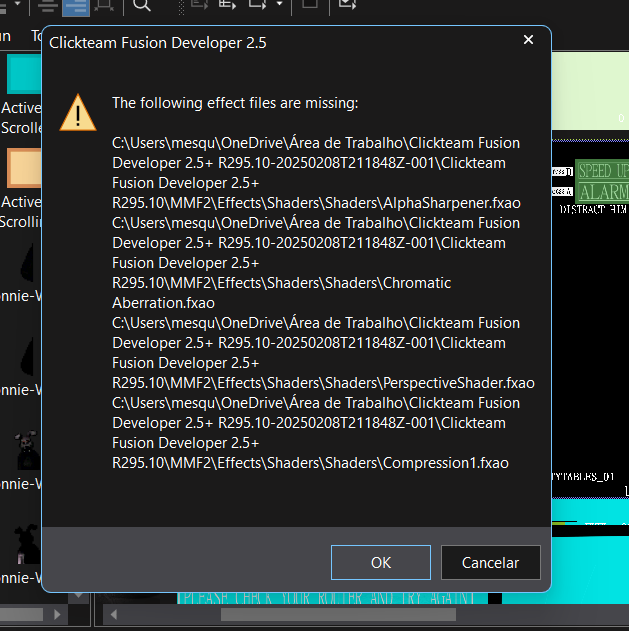Select the magnifier zoom tool in toolbar
The width and height of the screenshot is (629, 631).
point(141,5)
